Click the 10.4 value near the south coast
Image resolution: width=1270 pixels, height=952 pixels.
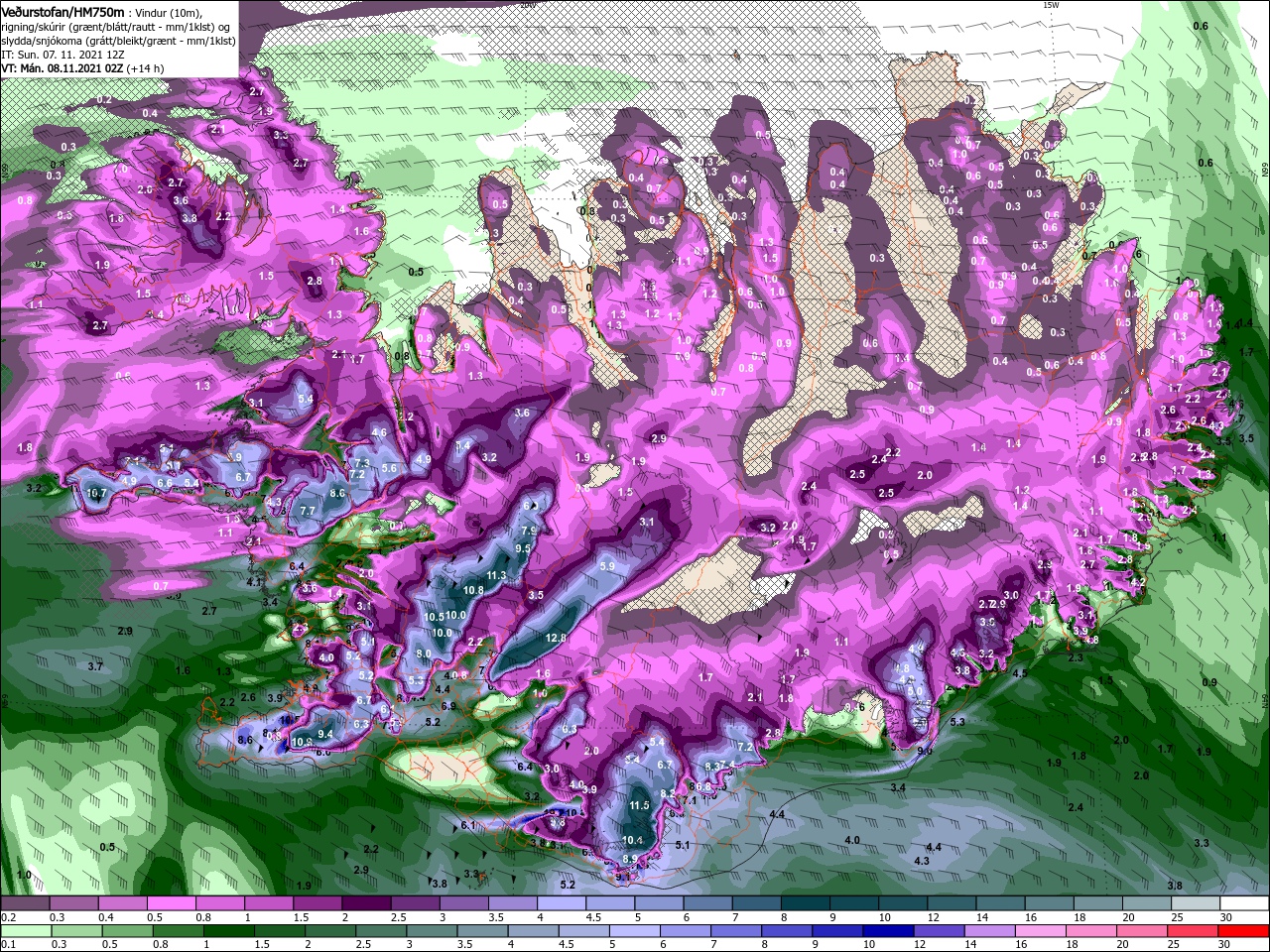(x=633, y=841)
